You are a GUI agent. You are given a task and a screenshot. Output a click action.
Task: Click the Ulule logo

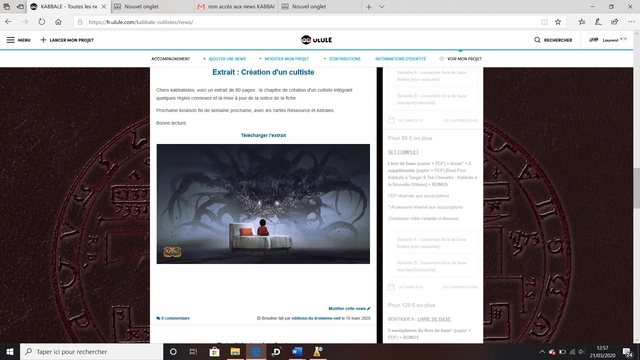coord(316,40)
